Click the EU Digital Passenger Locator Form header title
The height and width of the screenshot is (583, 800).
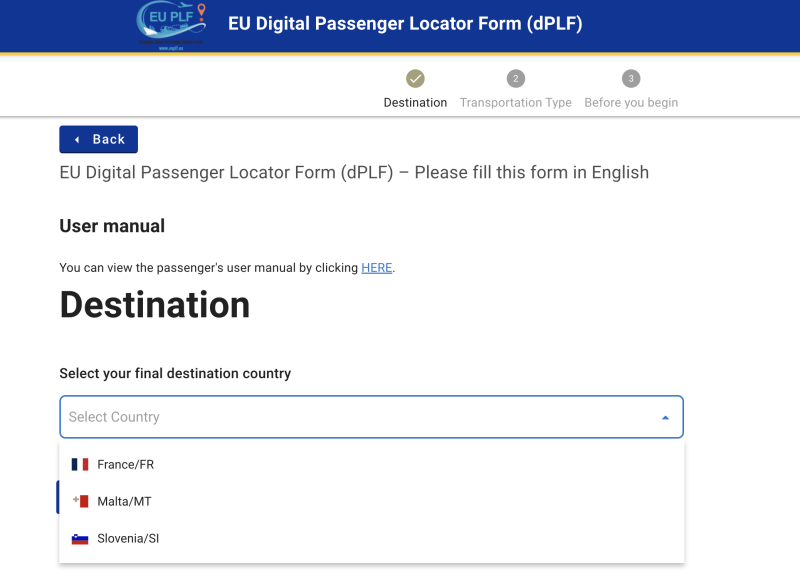pos(405,23)
